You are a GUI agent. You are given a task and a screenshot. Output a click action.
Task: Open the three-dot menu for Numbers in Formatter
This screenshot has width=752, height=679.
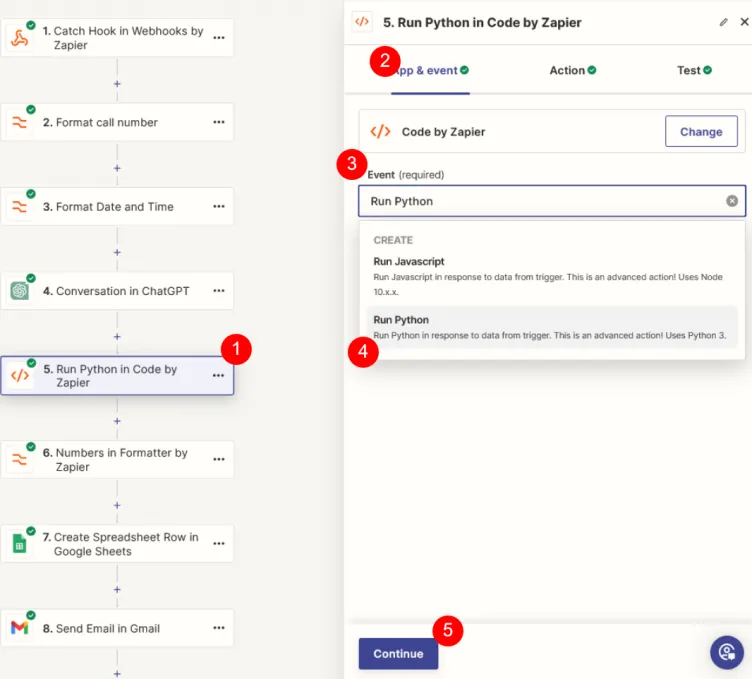pos(219,459)
